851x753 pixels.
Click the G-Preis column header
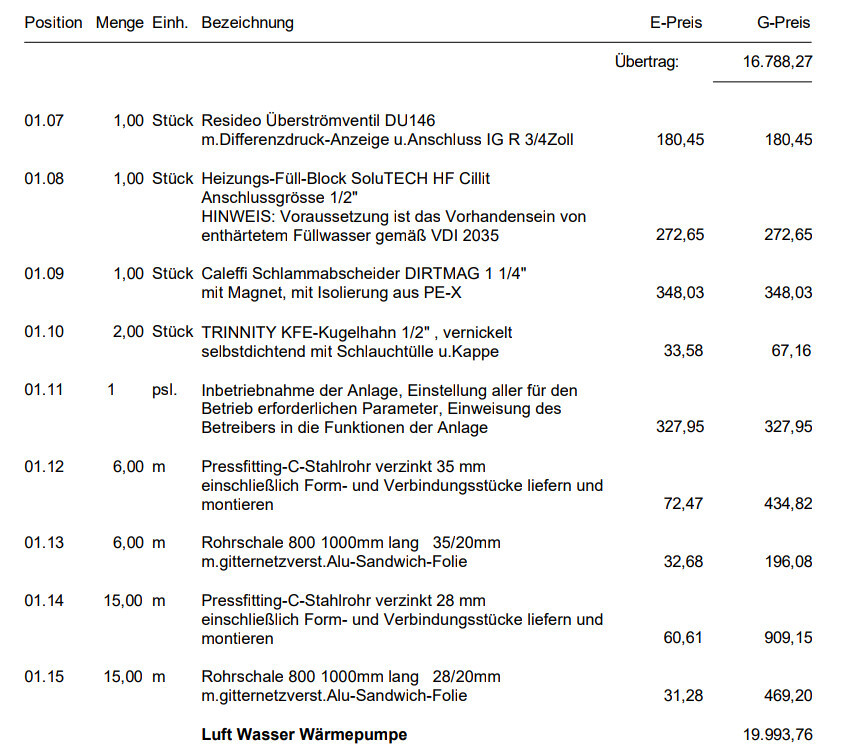tap(783, 22)
